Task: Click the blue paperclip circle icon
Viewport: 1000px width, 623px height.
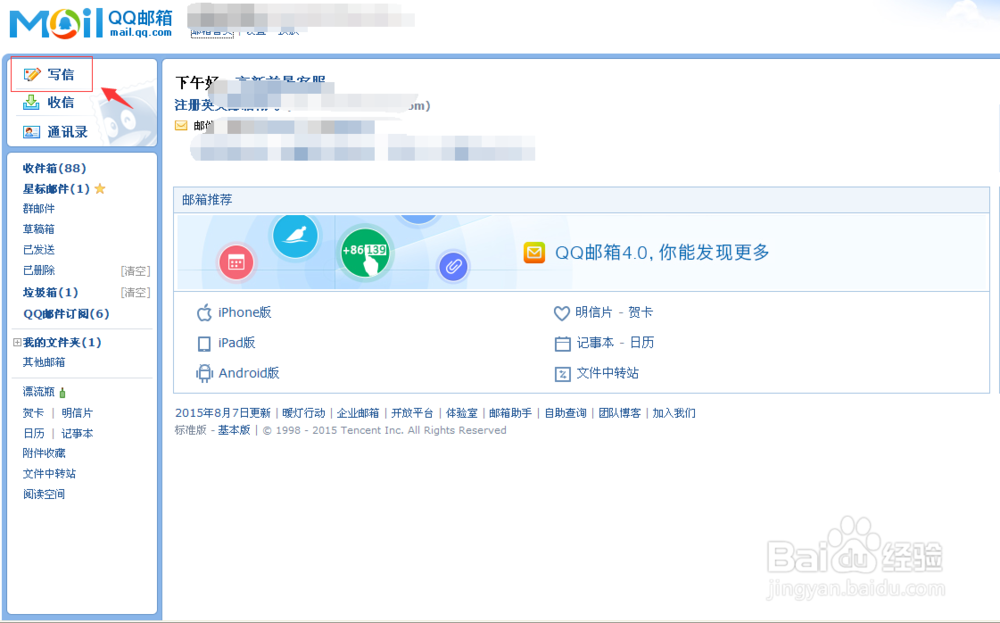Action: click(x=452, y=267)
